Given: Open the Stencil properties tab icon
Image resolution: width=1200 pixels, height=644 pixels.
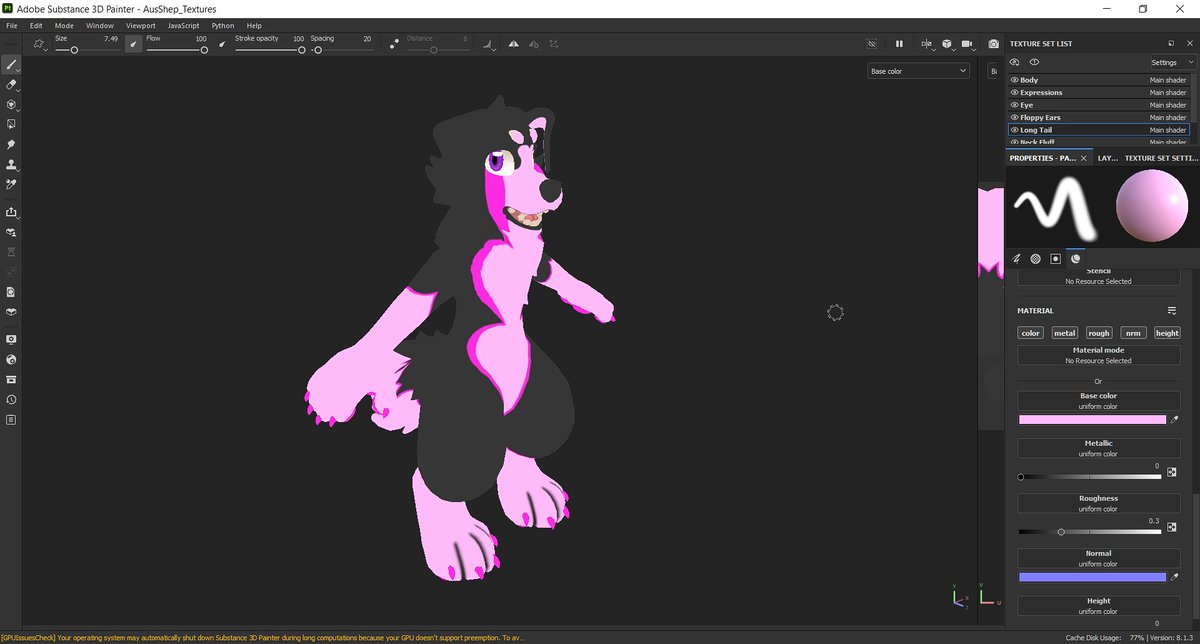Looking at the screenshot, I should [1055, 258].
